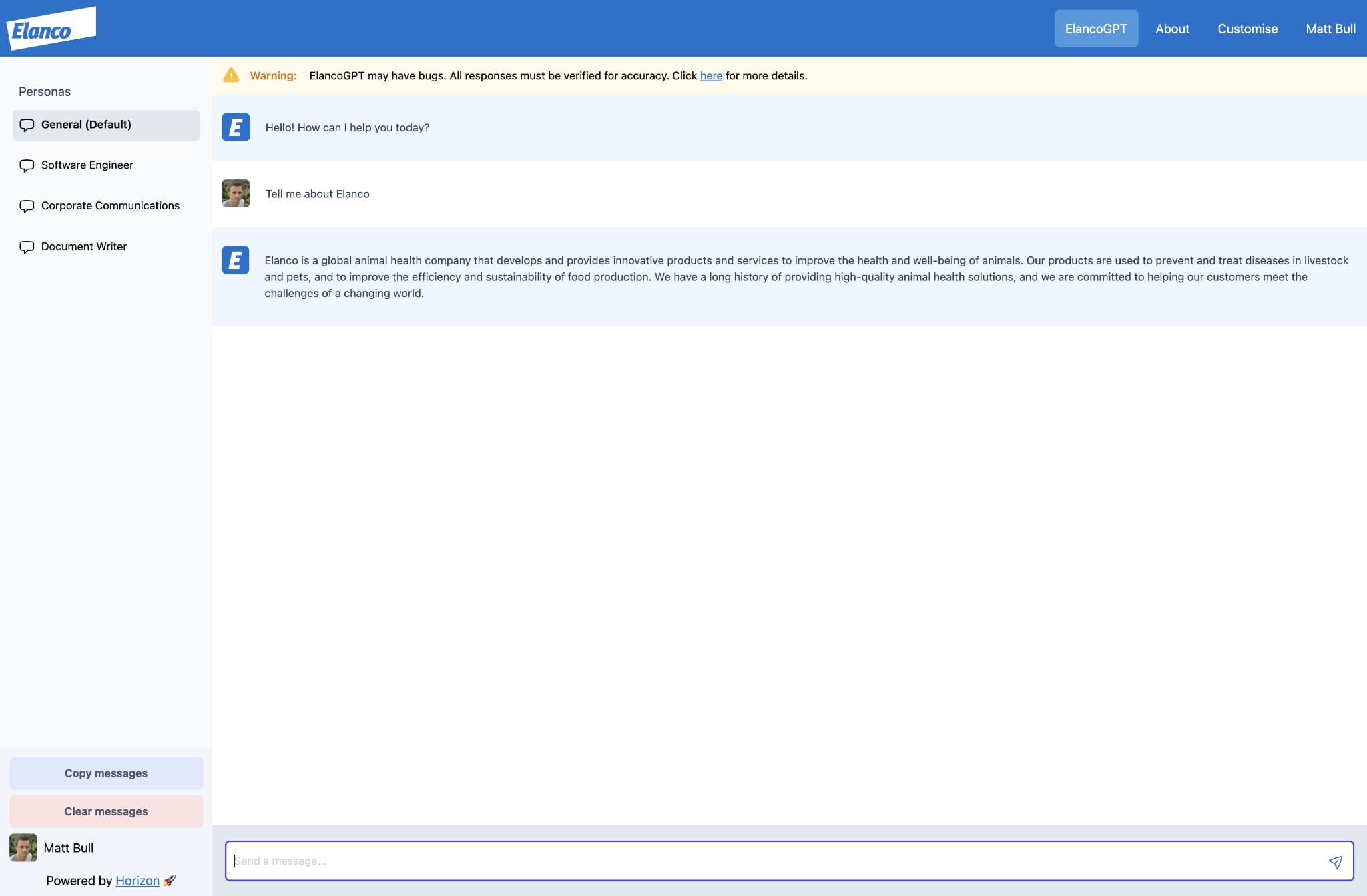Click chat bubble icon for Document Writer
1367x896 pixels.
27,247
